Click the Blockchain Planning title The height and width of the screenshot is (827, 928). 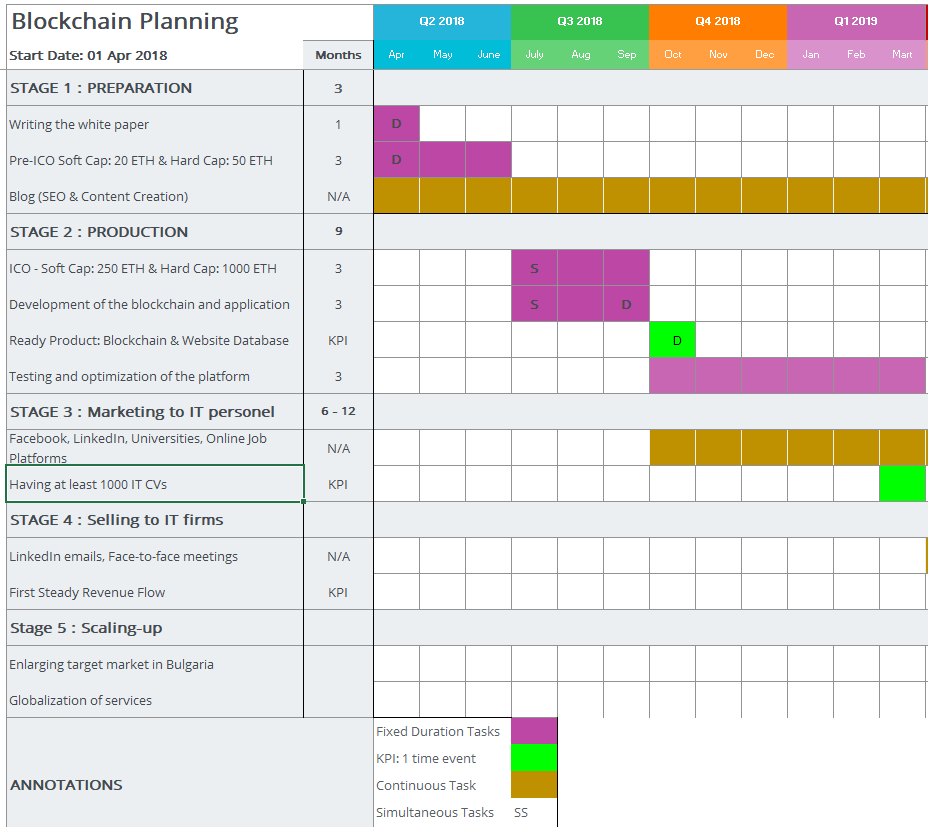coord(123,20)
